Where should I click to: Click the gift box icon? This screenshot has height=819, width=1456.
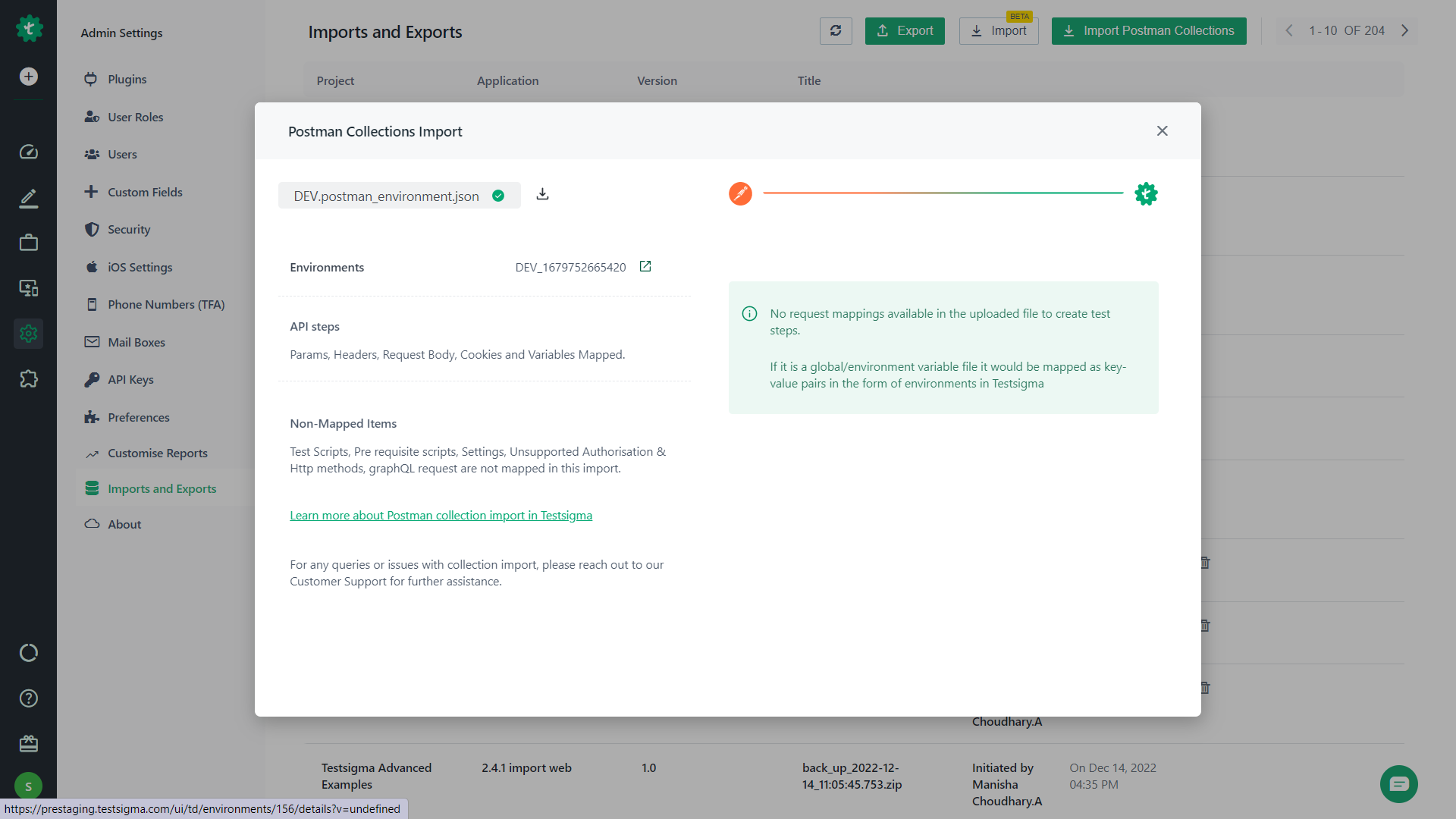(x=29, y=744)
